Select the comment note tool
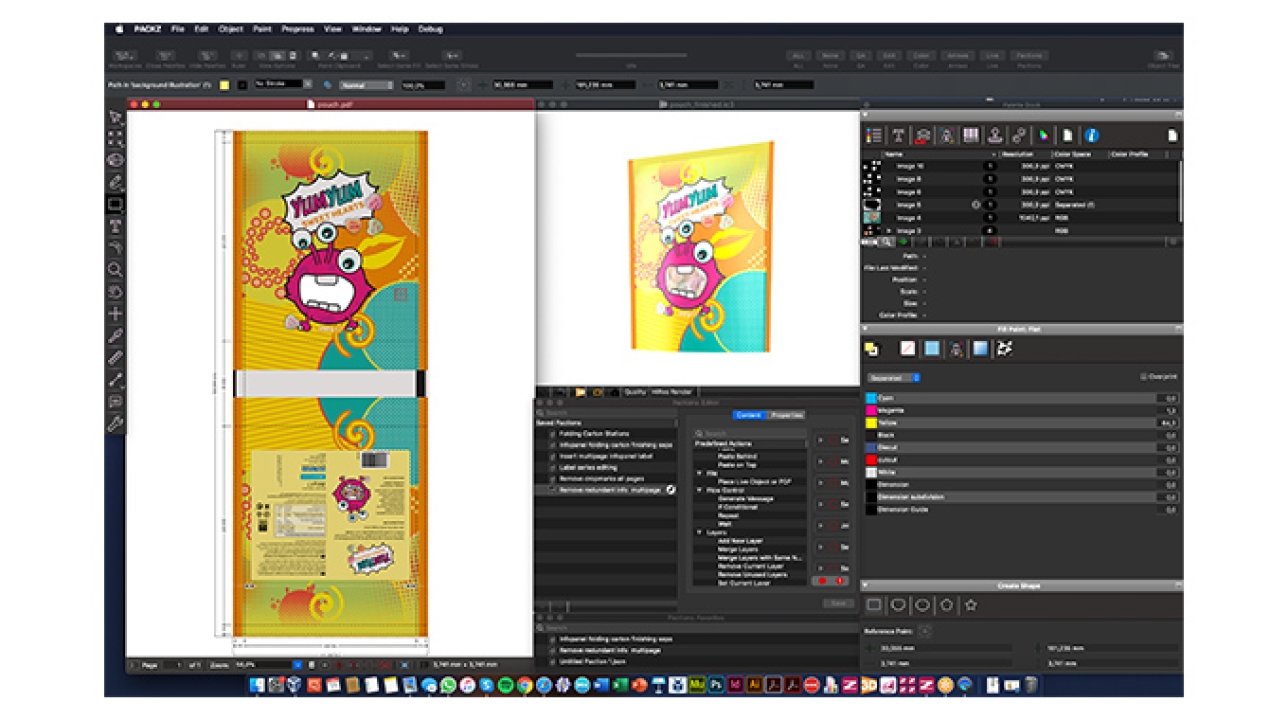Screen dimensions: 1280x720 [116, 402]
